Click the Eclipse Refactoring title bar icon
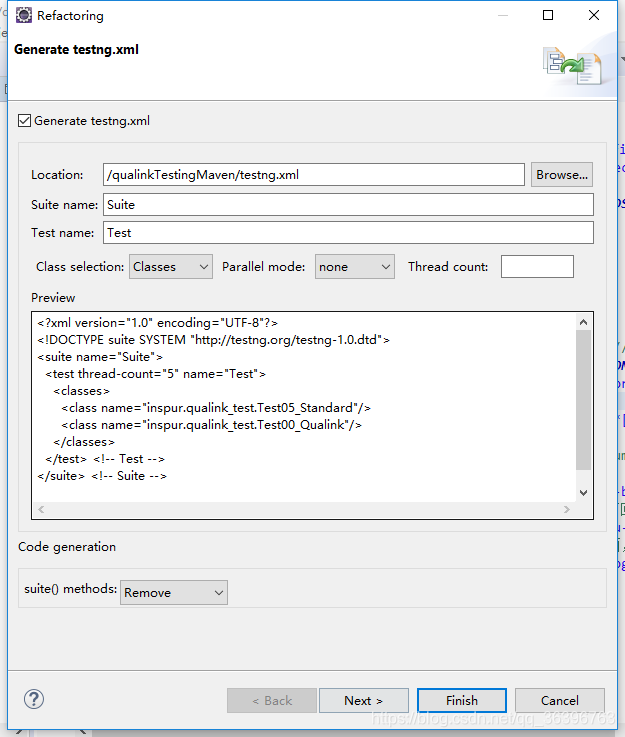 pos(23,15)
